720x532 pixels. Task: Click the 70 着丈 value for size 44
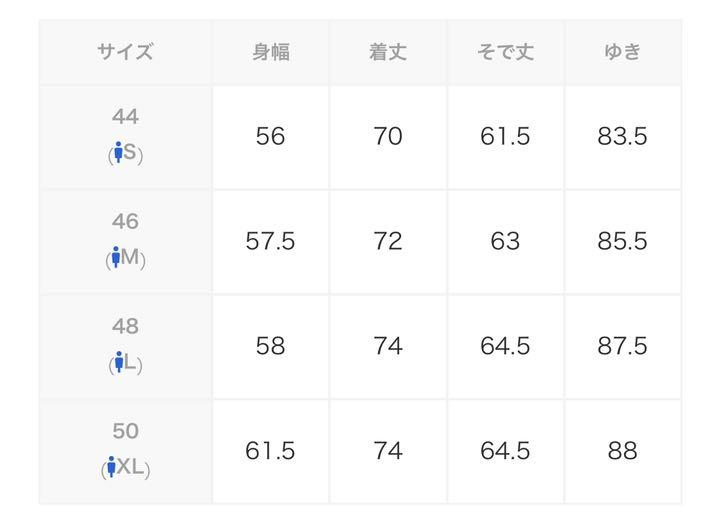pyautogui.click(x=388, y=137)
